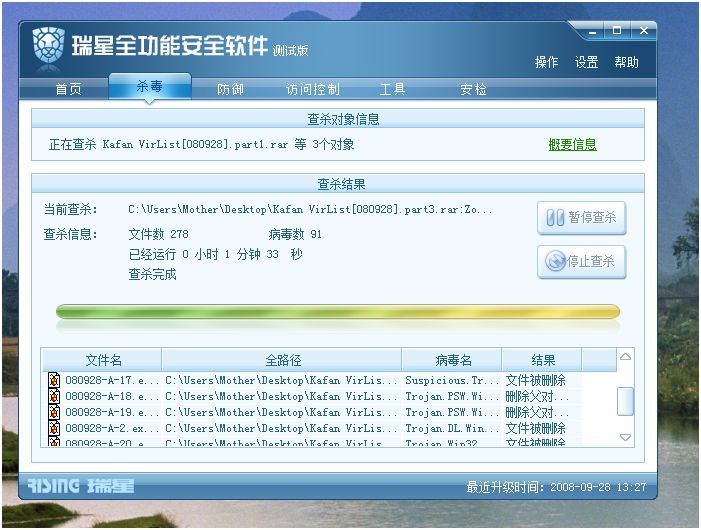This screenshot has height=530, width=701.
Task: Close the Rising security window
Action: pyautogui.click(x=644, y=30)
